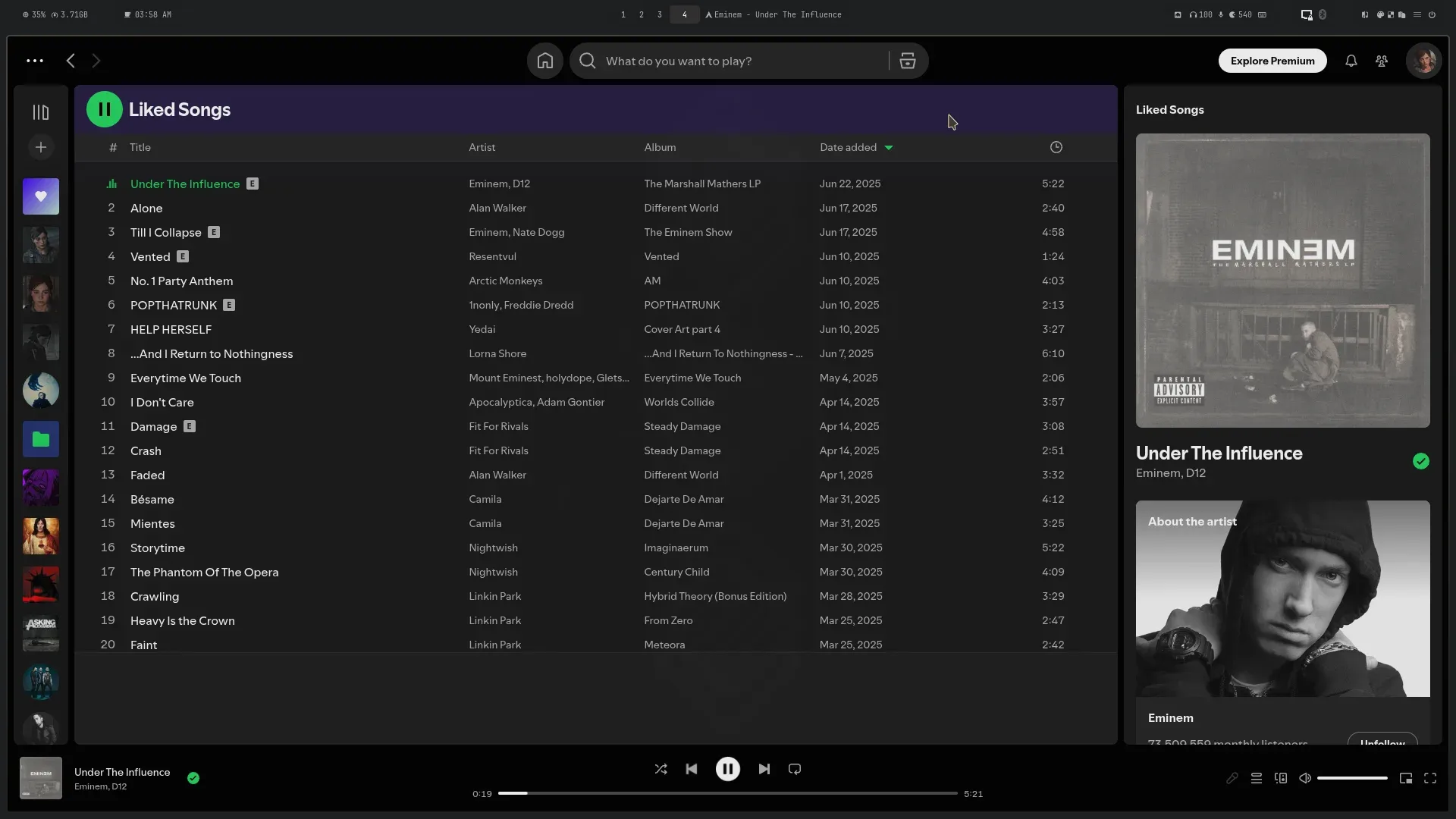Sort by Album column header
Image resolution: width=1456 pixels, height=819 pixels.
point(660,147)
